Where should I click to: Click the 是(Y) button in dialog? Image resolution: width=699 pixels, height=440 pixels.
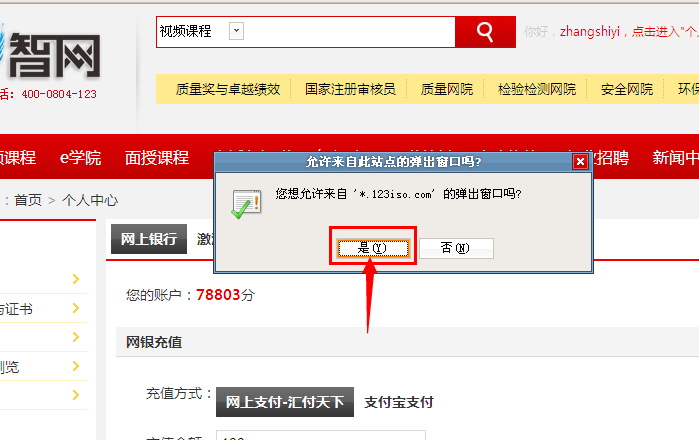point(373,248)
